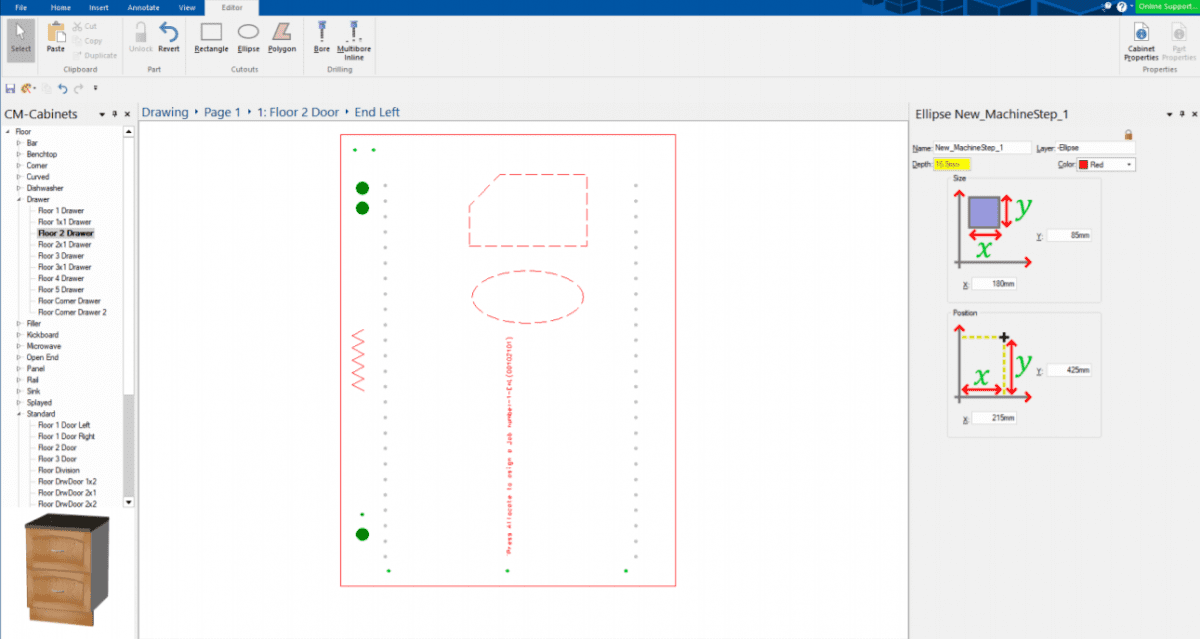
Task: Open the File menu
Action: (x=21, y=7)
